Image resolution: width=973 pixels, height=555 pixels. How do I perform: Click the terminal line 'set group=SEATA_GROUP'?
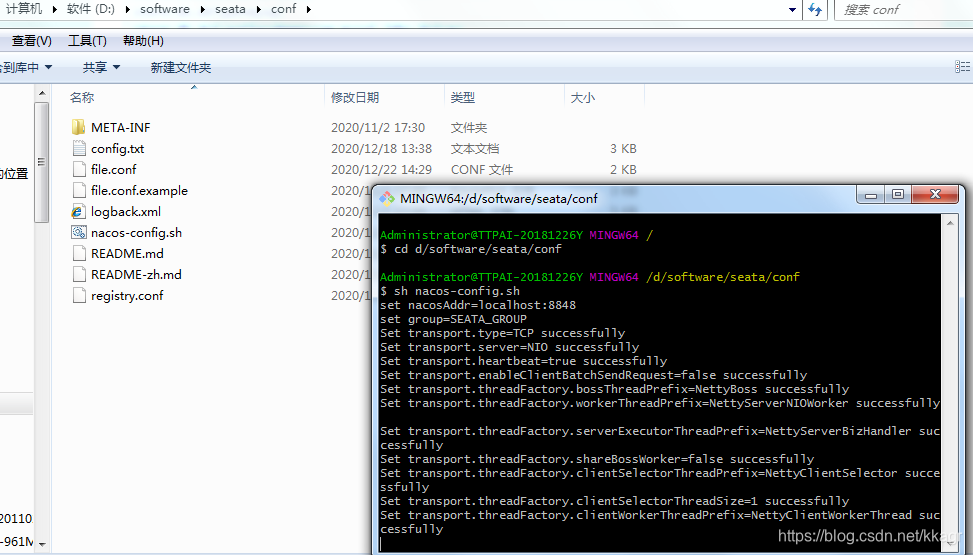click(x=453, y=319)
